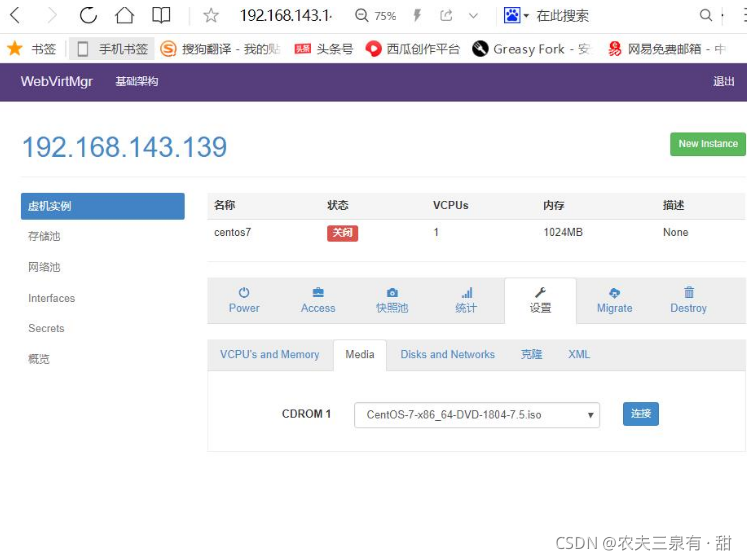
Task: Open the 快照池 camera tab
Action: point(392,300)
